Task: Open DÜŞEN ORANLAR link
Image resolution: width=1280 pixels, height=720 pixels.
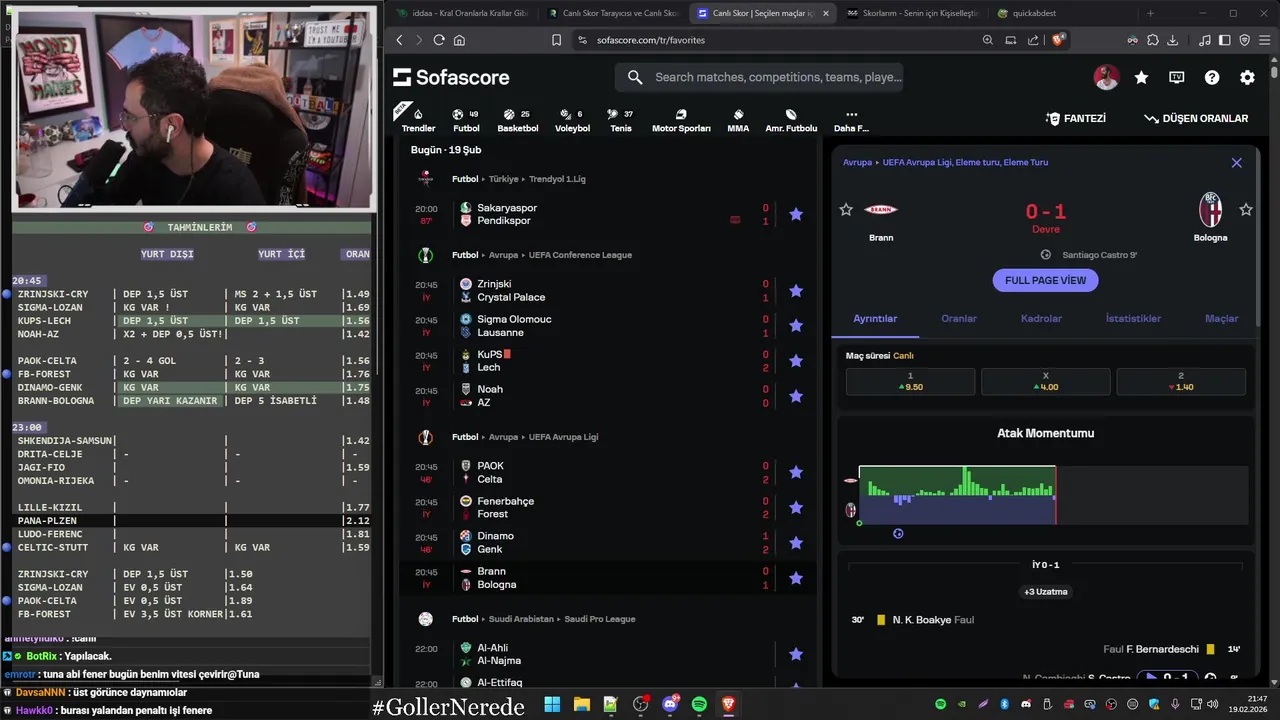Action: click(x=1196, y=118)
